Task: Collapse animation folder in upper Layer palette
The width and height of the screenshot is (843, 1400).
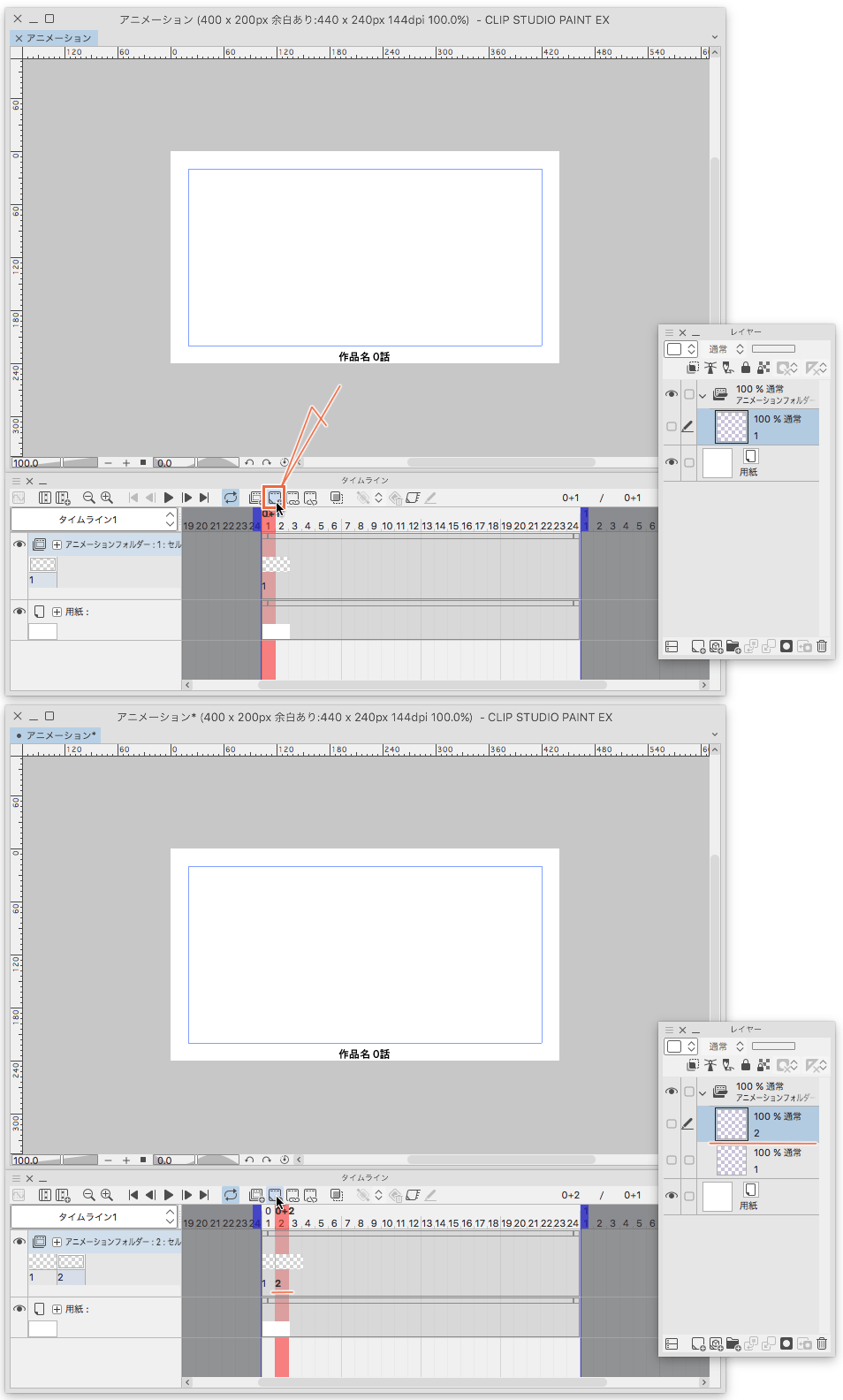Action: click(x=703, y=395)
